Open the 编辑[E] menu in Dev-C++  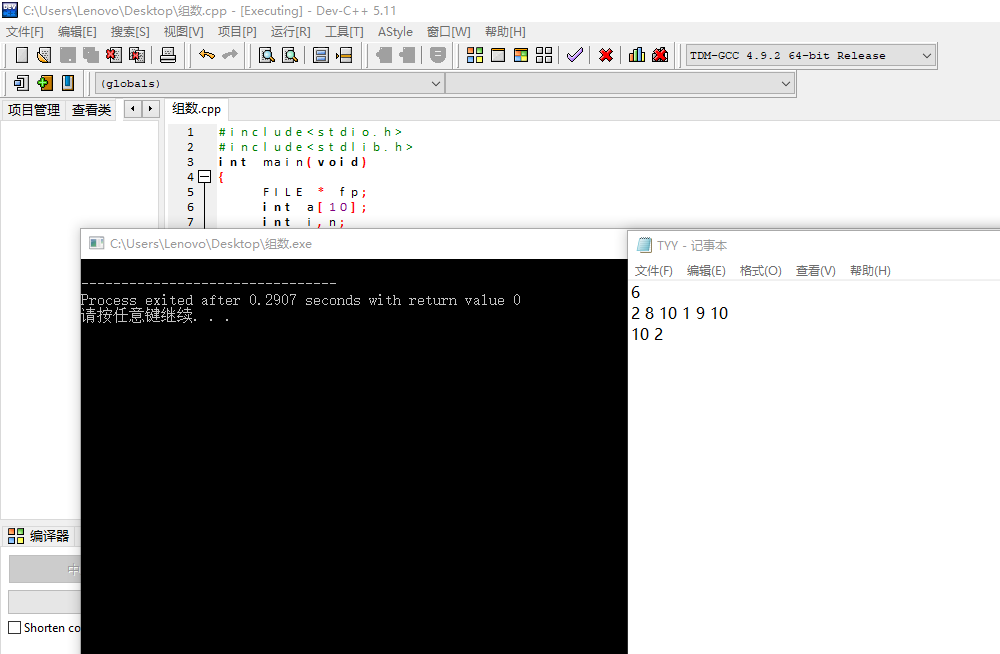(77, 32)
